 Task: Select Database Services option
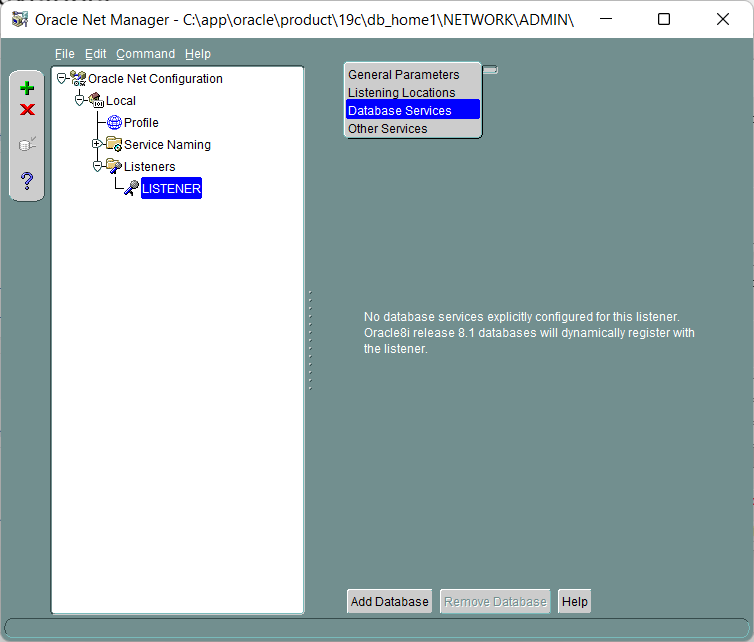(x=413, y=110)
